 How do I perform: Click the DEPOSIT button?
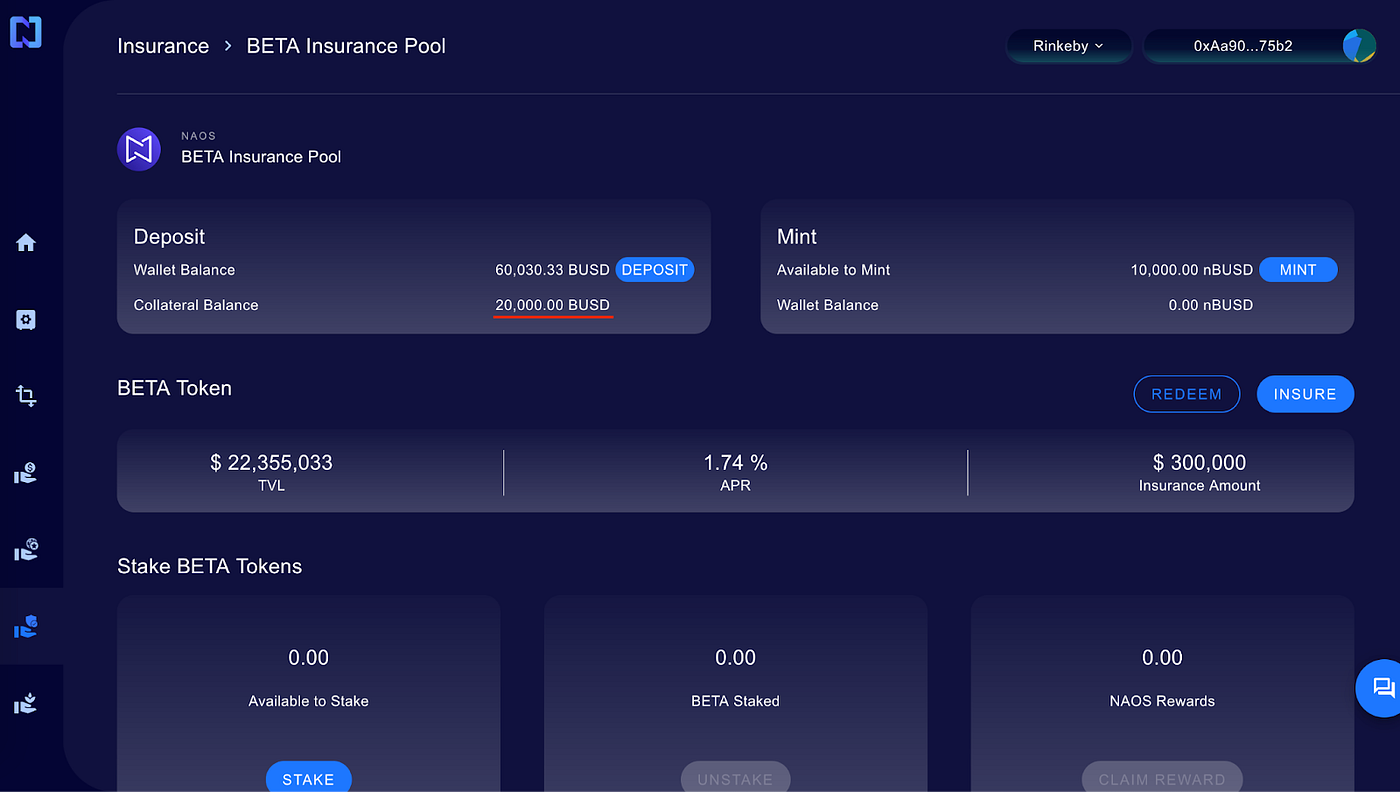point(654,270)
